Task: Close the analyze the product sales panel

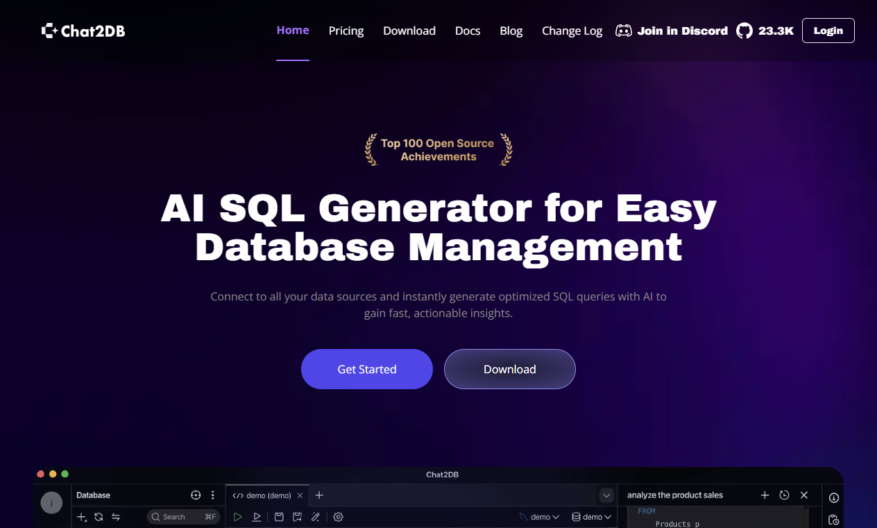Action: [x=804, y=495]
